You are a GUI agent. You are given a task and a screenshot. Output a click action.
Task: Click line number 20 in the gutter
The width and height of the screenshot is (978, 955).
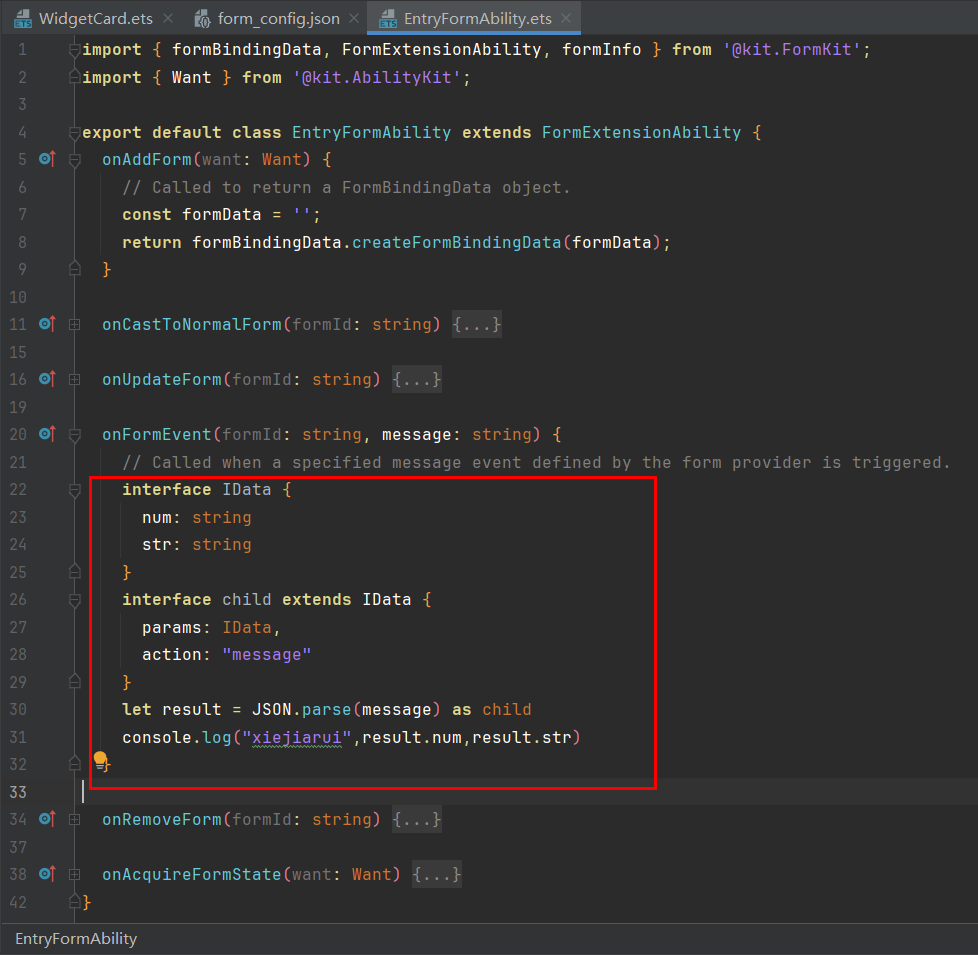pyautogui.click(x=18, y=434)
